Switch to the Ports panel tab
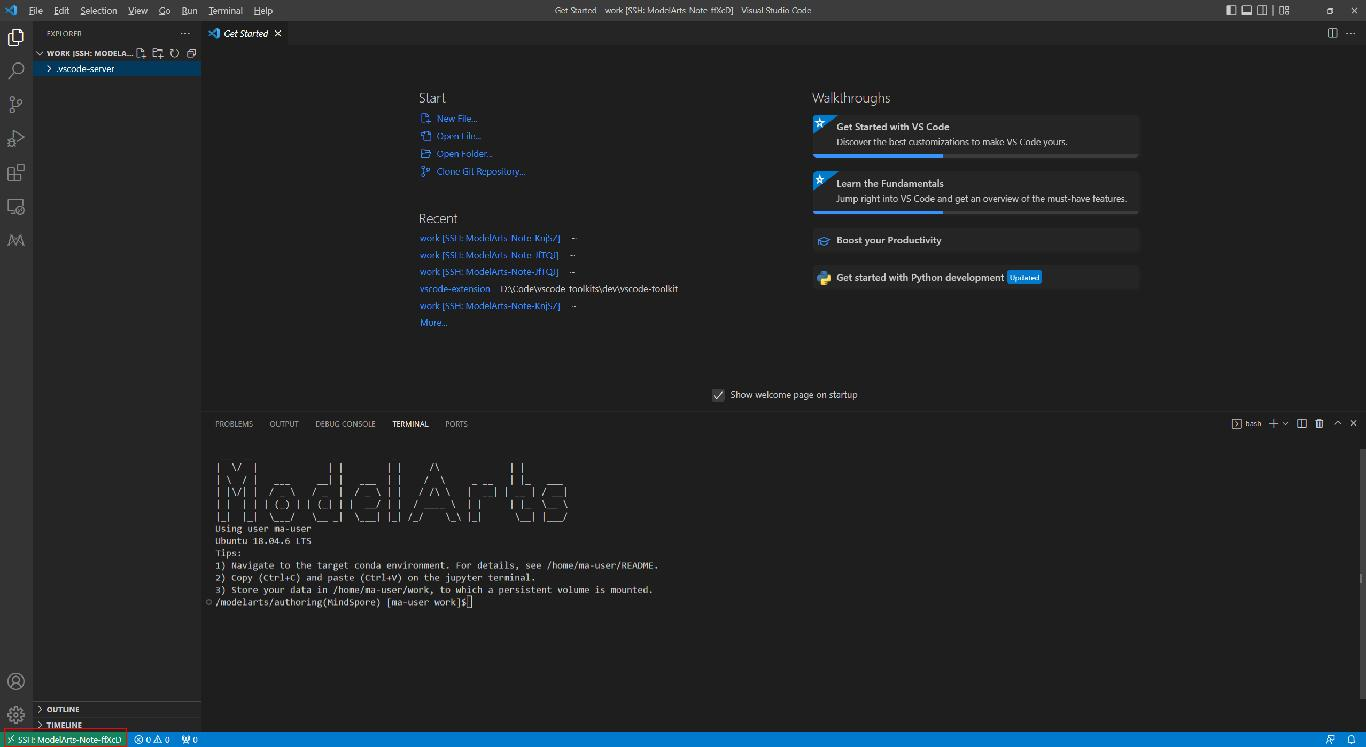1366x747 pixels. (x=456, y=424)
